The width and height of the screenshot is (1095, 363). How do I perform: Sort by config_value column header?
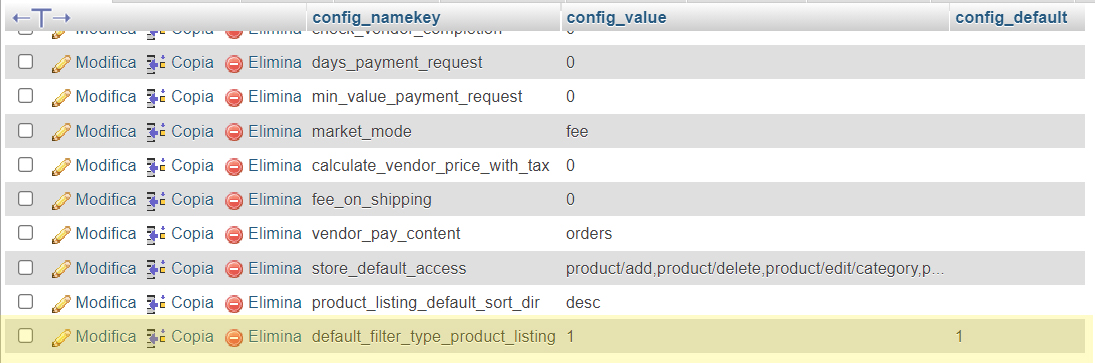point(616,17)
